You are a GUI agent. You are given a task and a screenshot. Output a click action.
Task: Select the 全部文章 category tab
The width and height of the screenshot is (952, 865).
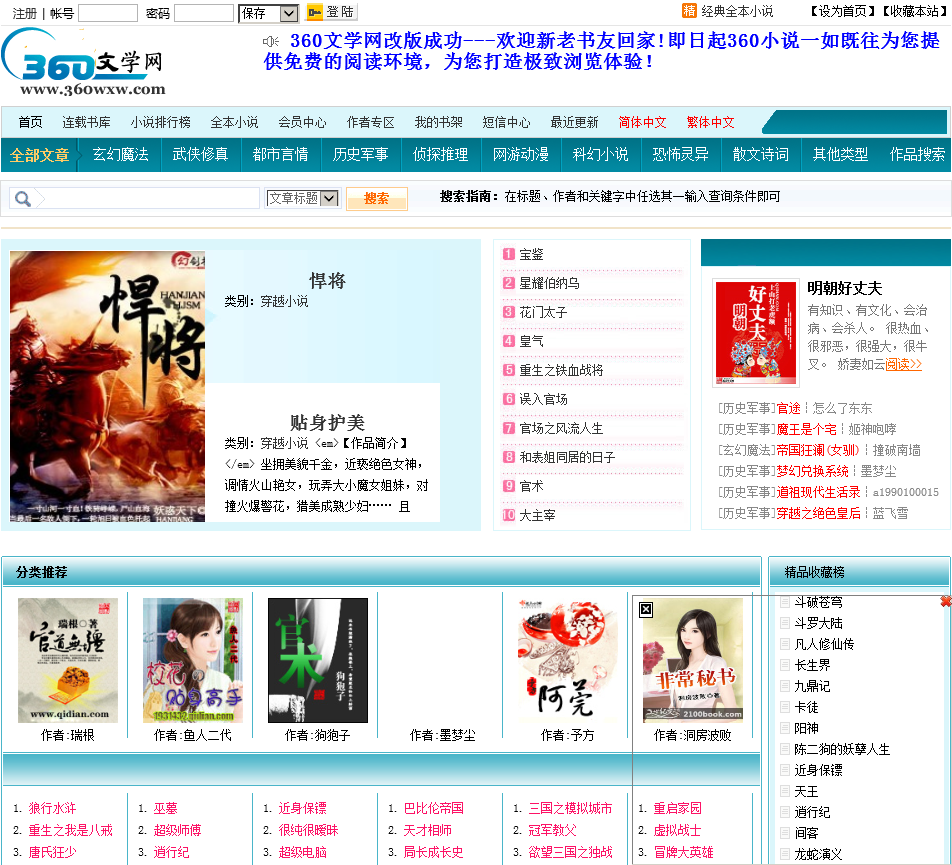[x=39, y=155]
